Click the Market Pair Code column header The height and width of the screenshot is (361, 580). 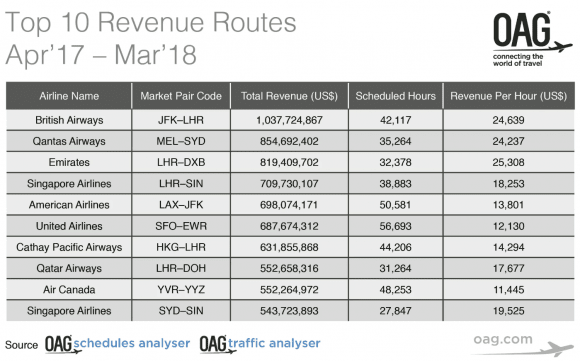point(181,96)
